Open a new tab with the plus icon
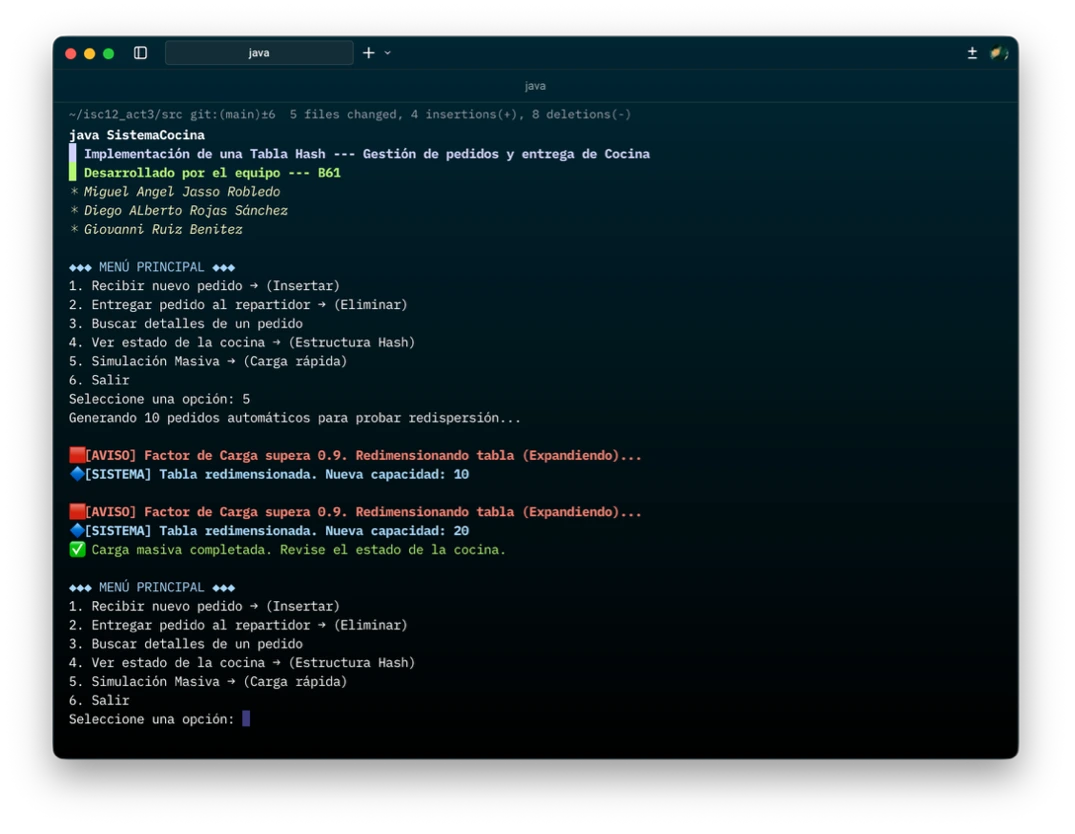1075x834 pixels. 368,53
